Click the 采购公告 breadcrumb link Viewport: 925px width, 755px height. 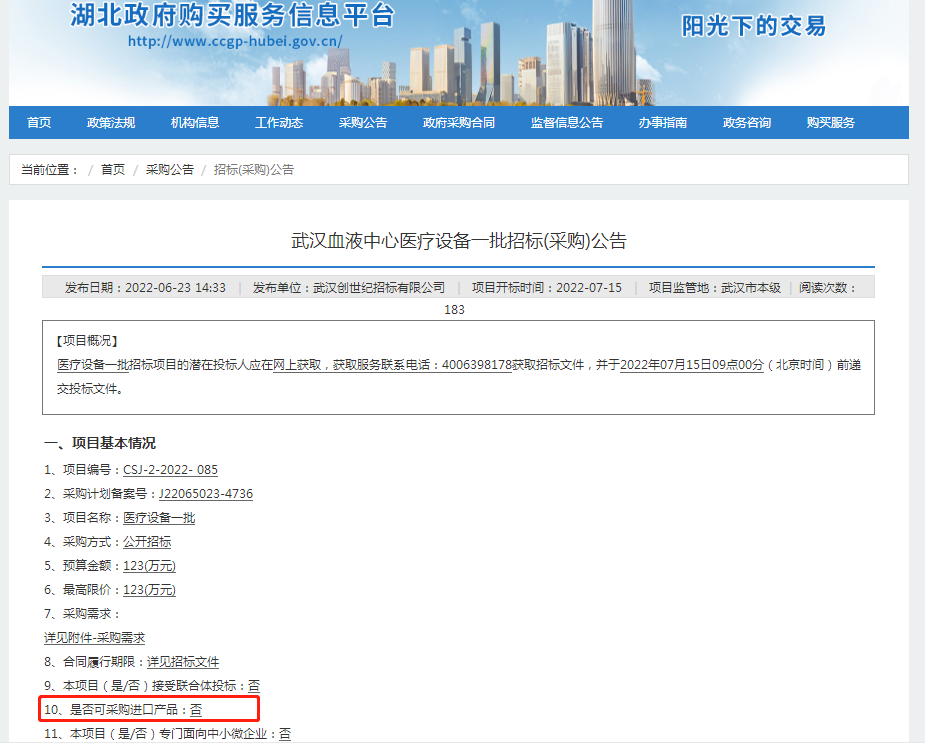coord(170,170)
